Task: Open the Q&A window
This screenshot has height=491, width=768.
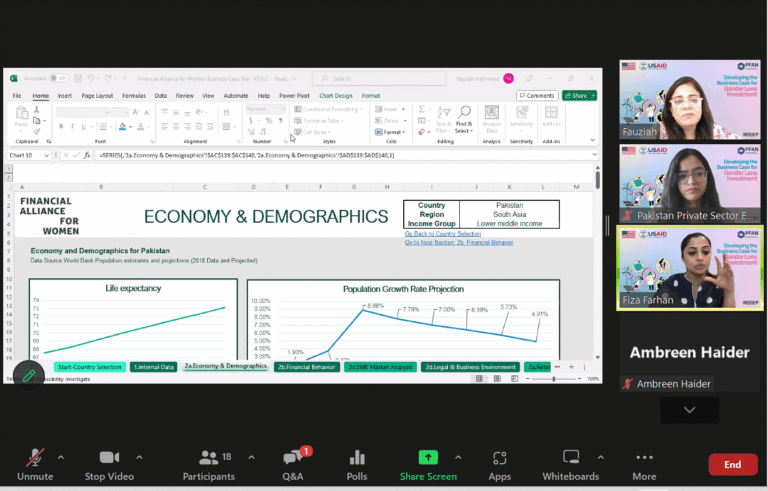Action: point(293,458)
